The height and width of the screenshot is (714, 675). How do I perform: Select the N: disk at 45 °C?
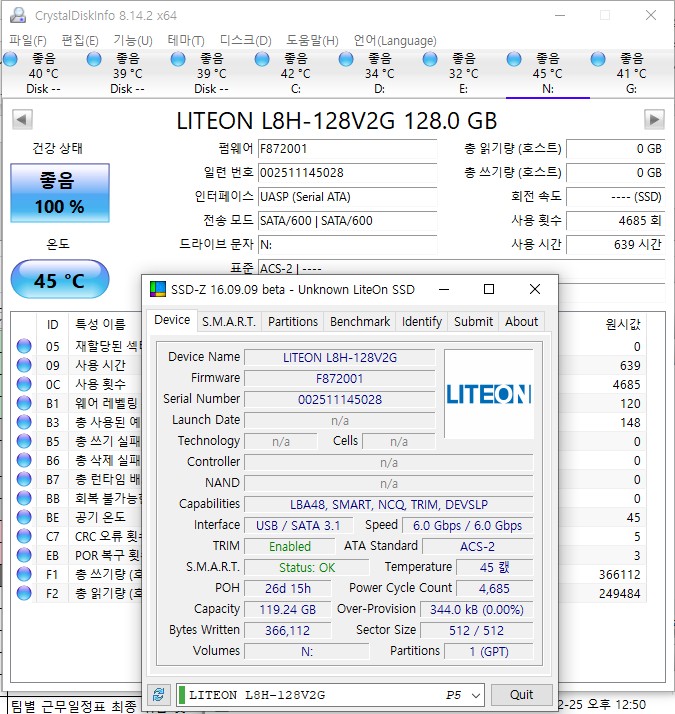click(x=547, y=73)
